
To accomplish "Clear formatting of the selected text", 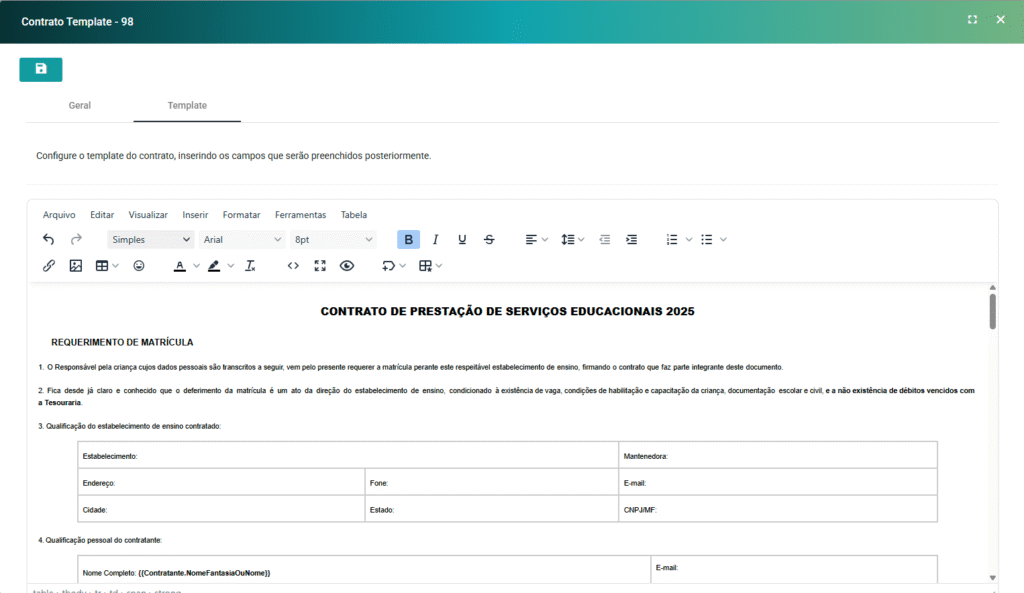I will 250,266.
